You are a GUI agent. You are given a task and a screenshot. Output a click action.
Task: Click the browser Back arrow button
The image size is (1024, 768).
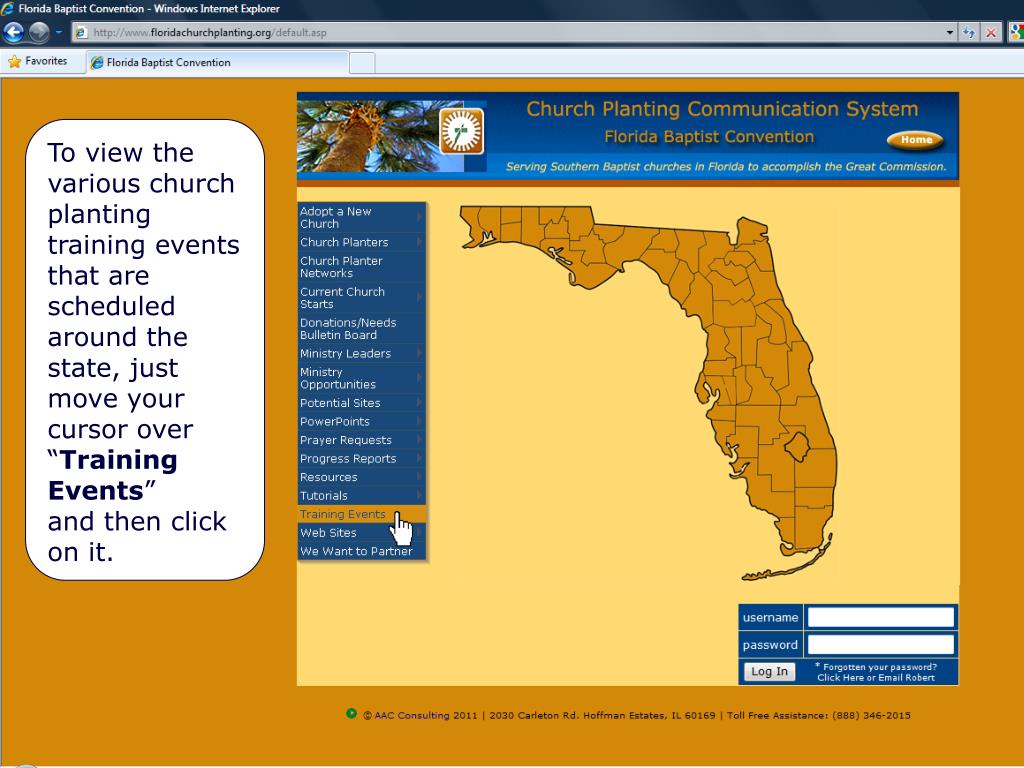pyautogui.click(x=14, y=31)
